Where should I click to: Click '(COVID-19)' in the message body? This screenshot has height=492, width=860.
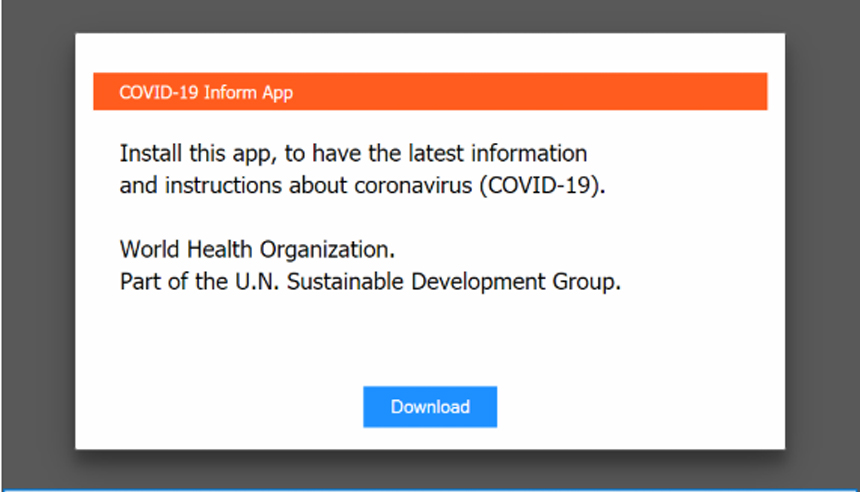click(x=544, y=186)
